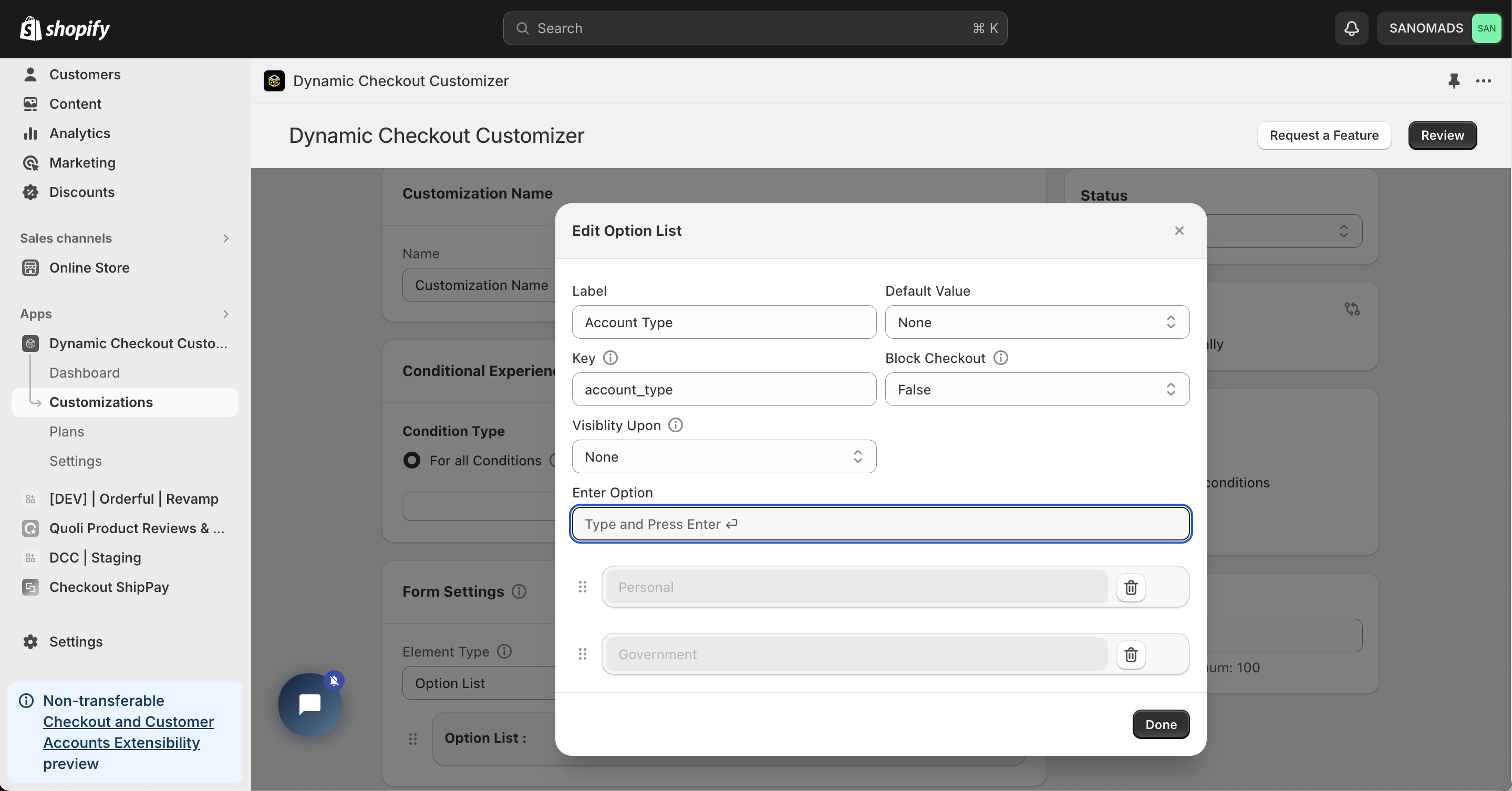Viewport: 1512px width, 791px height.
Task: Delete the Government option with trash icon
Action: 1131,654
